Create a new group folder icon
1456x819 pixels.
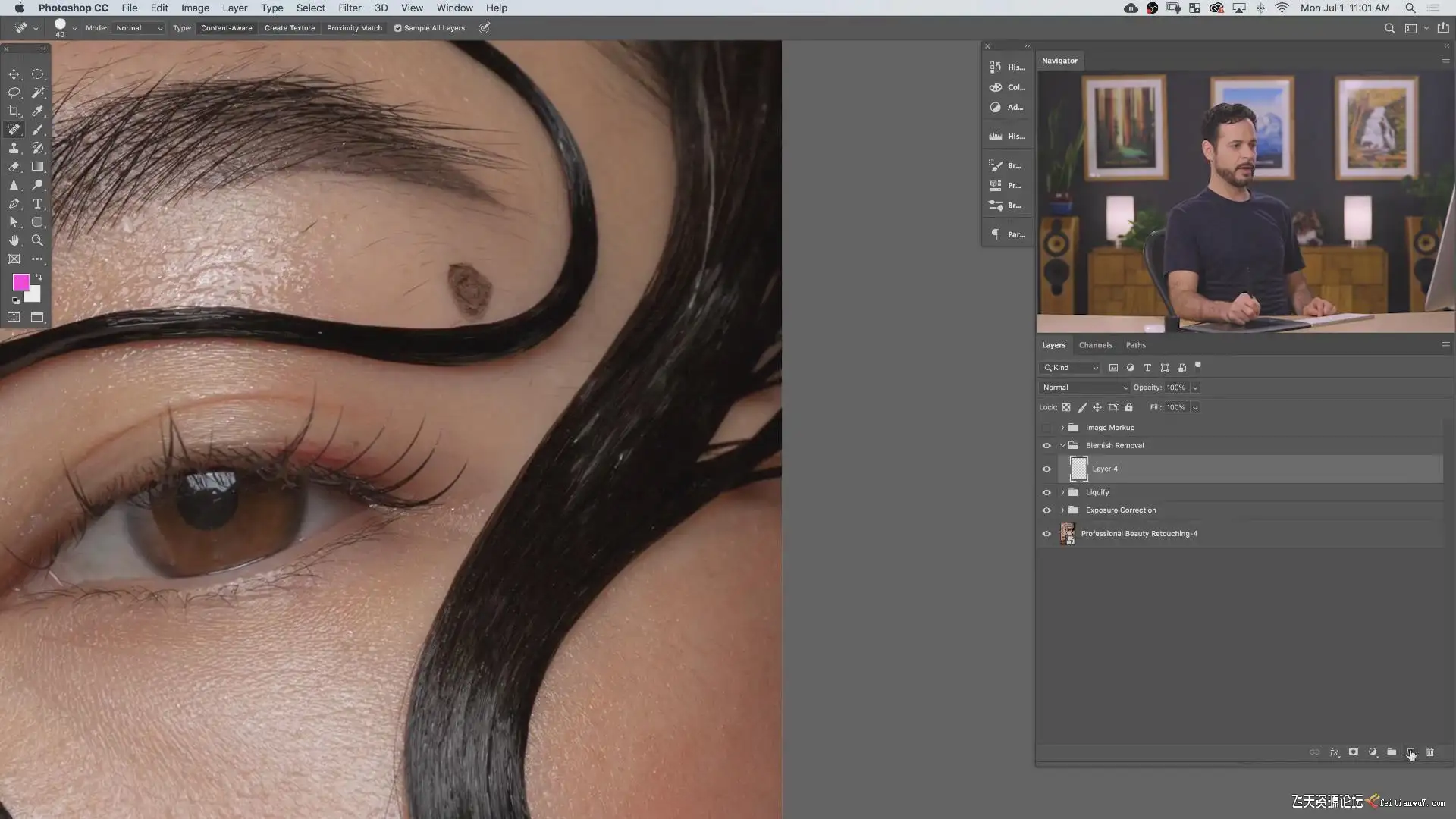1392,752
